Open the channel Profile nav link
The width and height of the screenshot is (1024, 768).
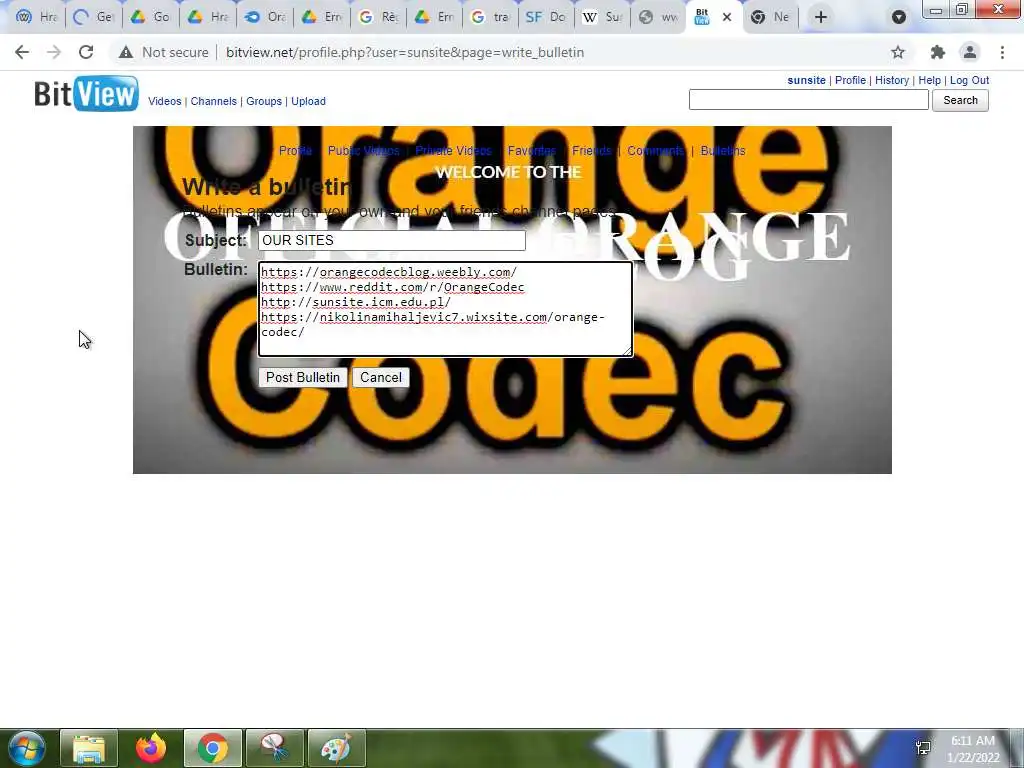coord(295,151)
